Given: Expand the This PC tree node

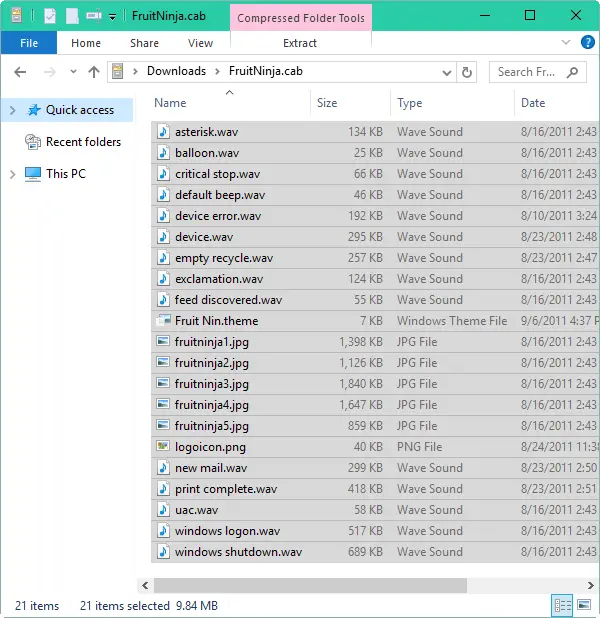Looking at the screenshot, I should coord(13,174).
